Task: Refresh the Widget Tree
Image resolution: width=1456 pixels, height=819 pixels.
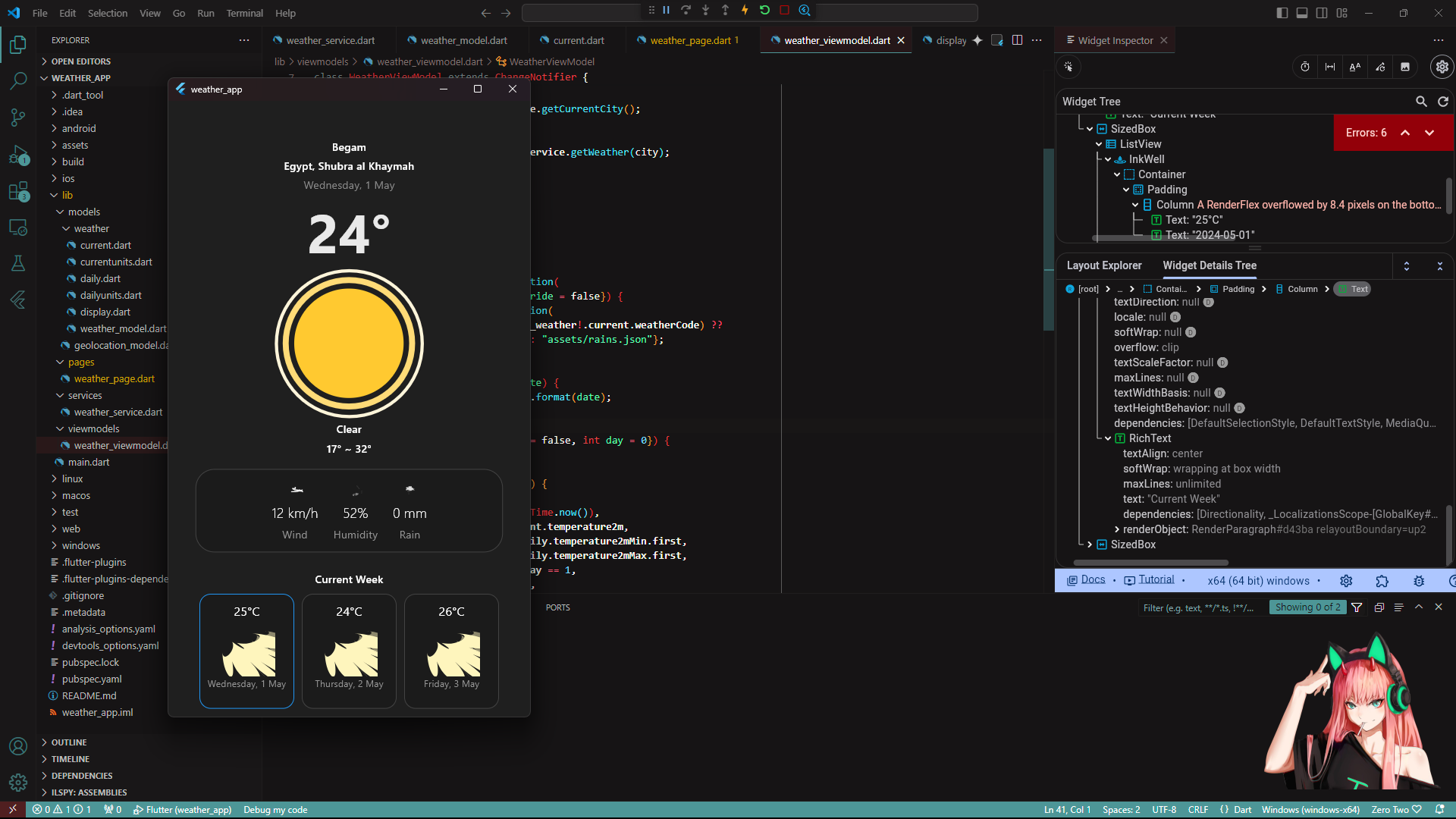Action: [x=1443, y=102]
